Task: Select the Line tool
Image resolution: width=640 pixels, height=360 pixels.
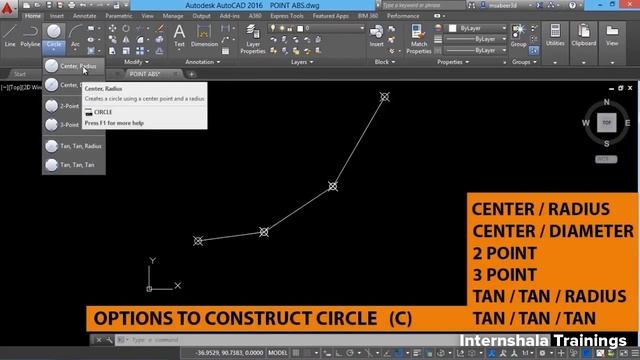Action: (10, 35)
